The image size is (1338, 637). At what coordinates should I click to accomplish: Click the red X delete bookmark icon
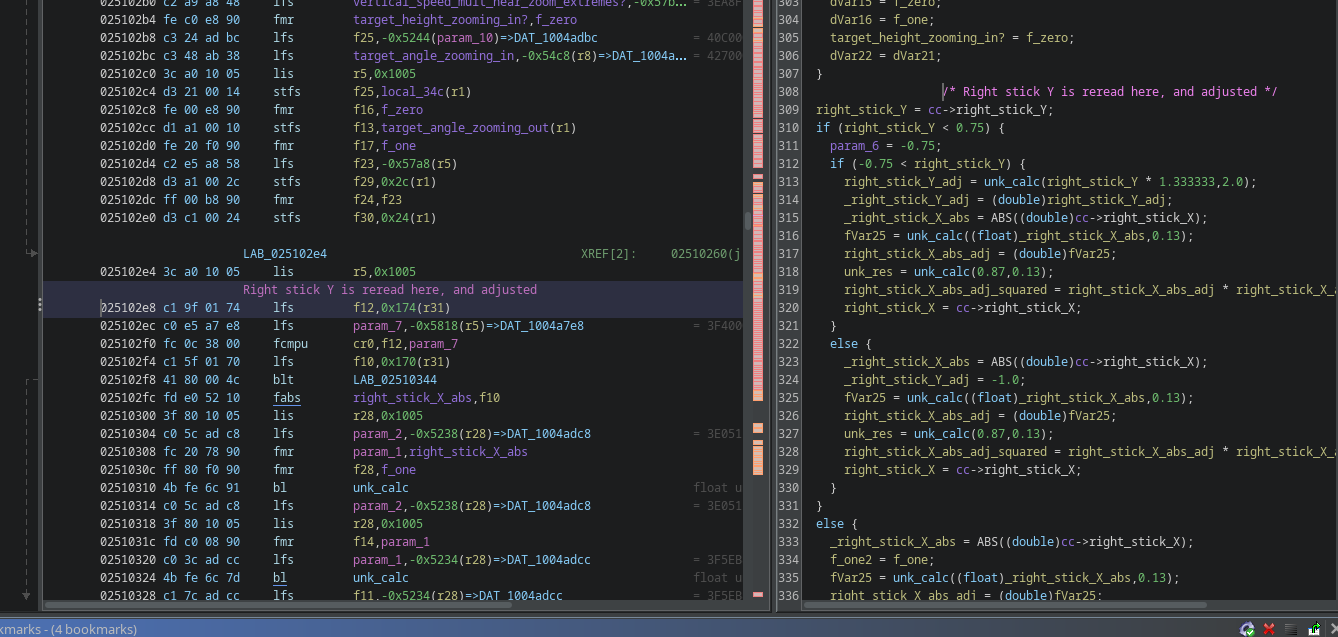click(x=1269, y=629)
